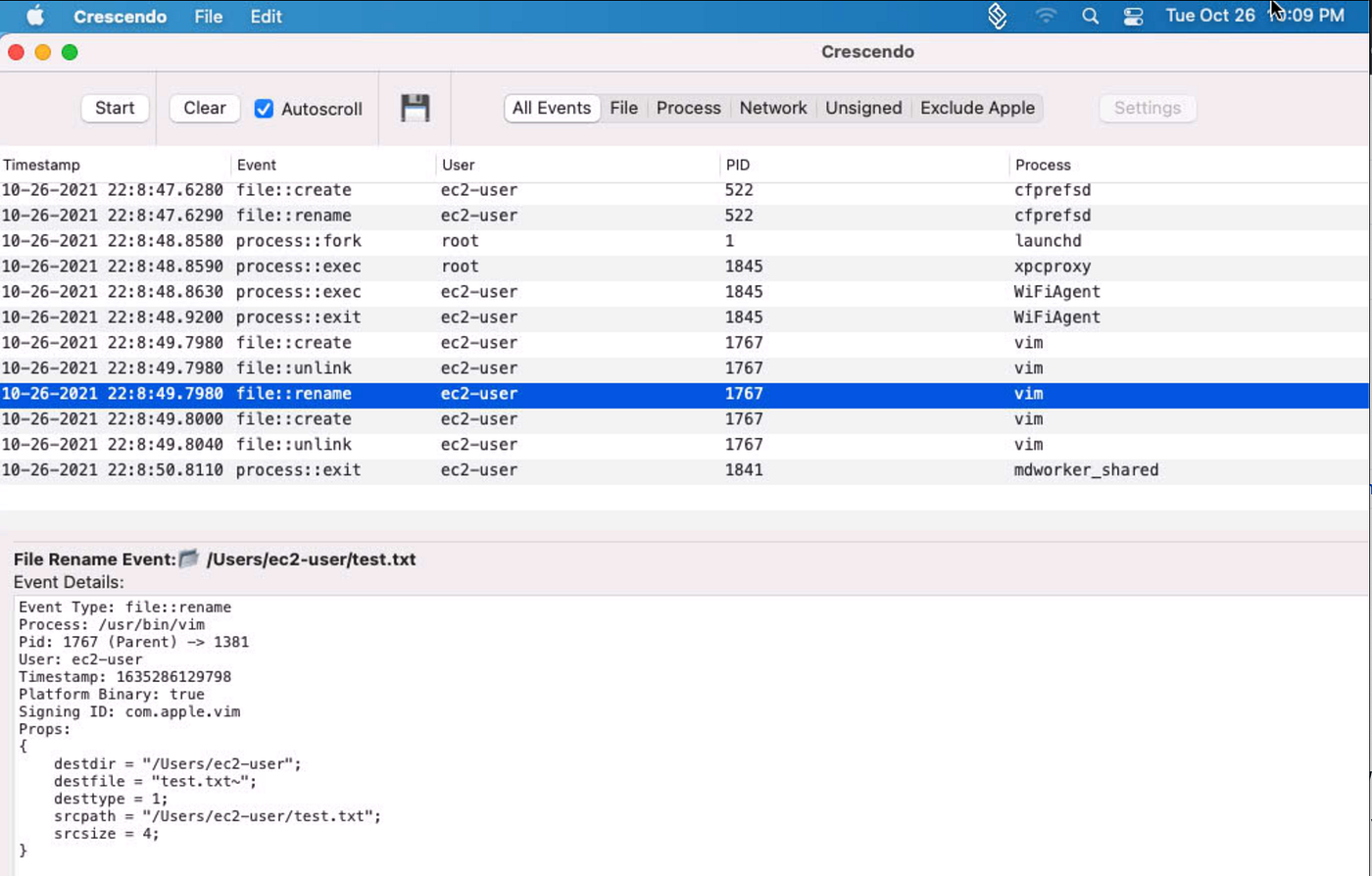This screenshot has width=1372, height=876.
Task: Open the Apple menu
Action: [35, 16]
